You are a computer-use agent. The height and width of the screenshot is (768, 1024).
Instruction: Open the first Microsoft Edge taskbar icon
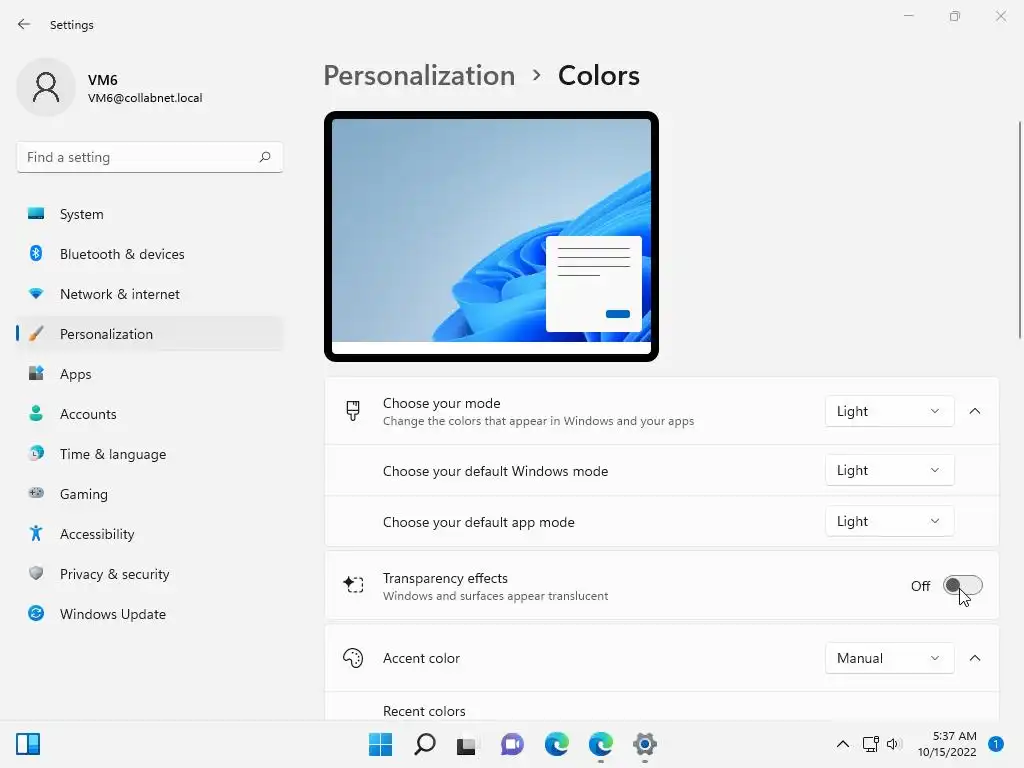pyautogui.click(x=556, y=744)
